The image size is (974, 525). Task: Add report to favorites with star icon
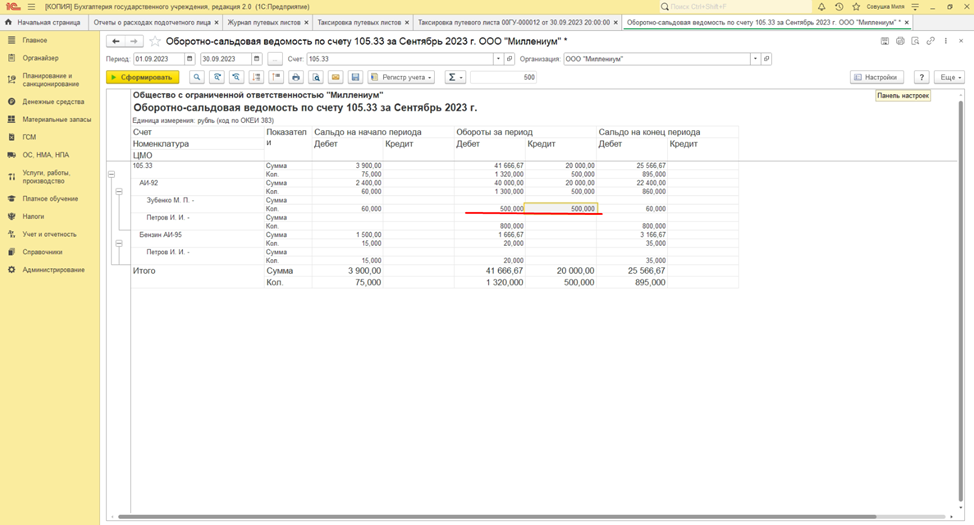155,41
